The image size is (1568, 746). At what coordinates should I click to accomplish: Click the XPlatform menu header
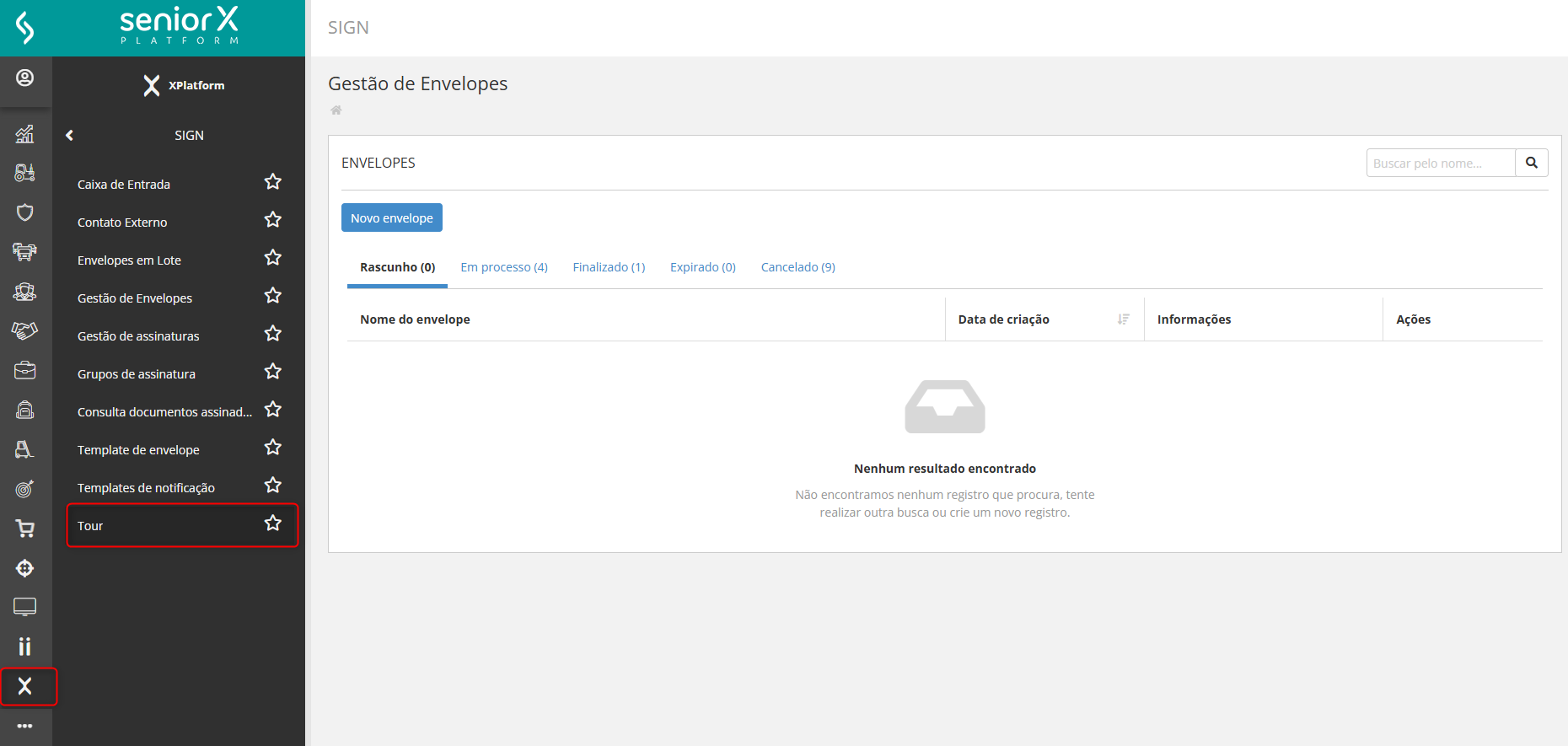coord(184,85)
